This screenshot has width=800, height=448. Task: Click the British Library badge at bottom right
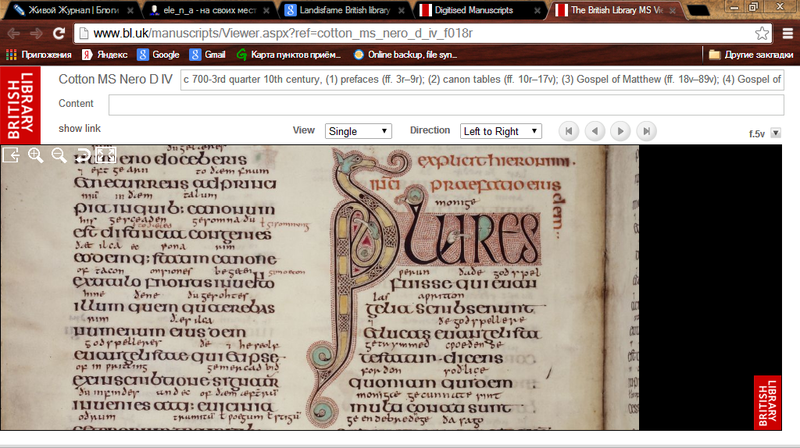point(767,403)
